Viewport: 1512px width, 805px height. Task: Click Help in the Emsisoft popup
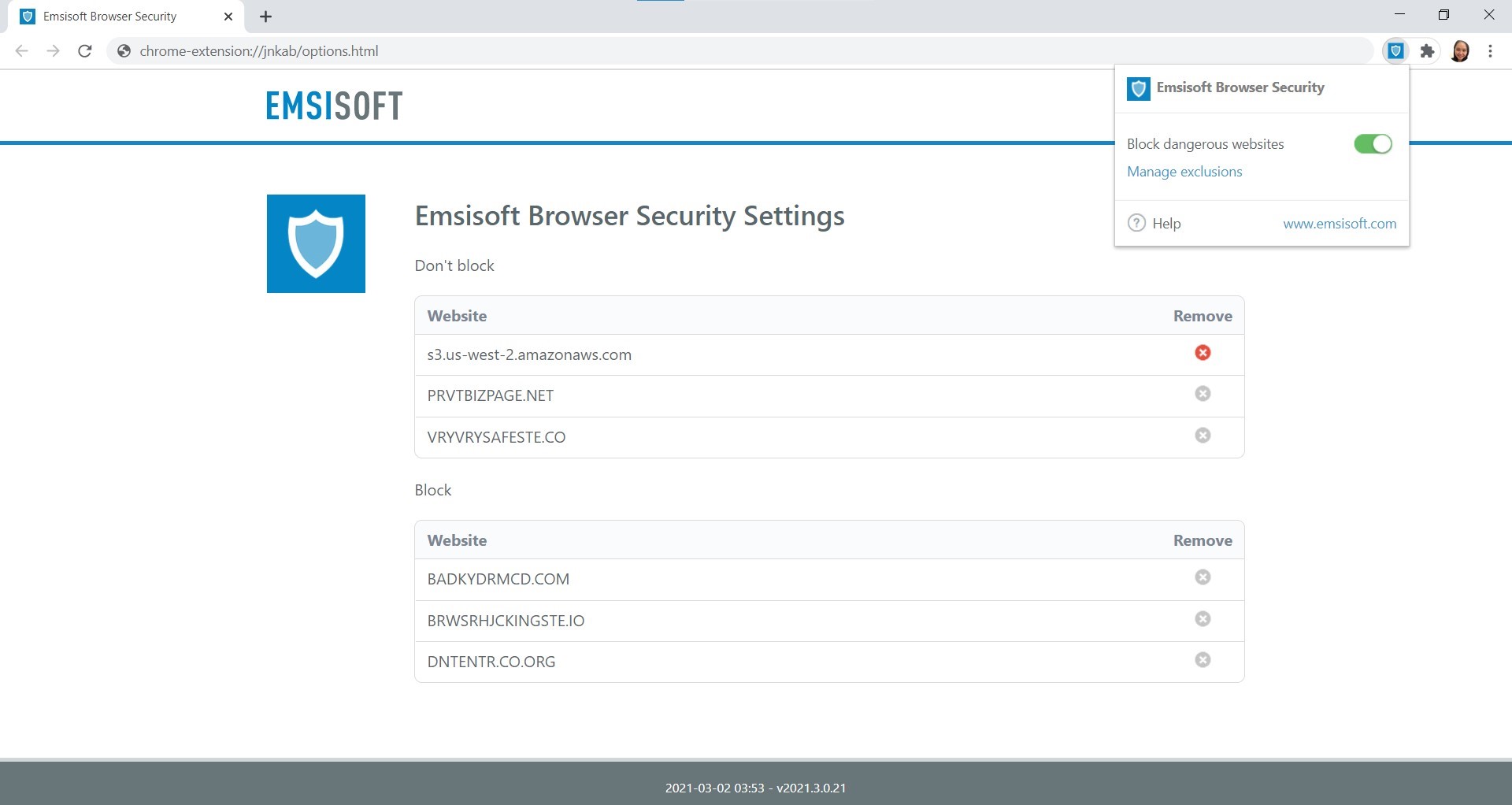[x=1166, y=223]
